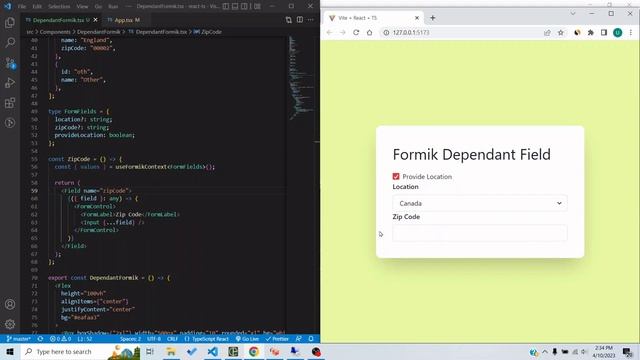
Task: Select the Vite + React + TS browser tab
Action: pyautogui.click(x=373, y=18)
